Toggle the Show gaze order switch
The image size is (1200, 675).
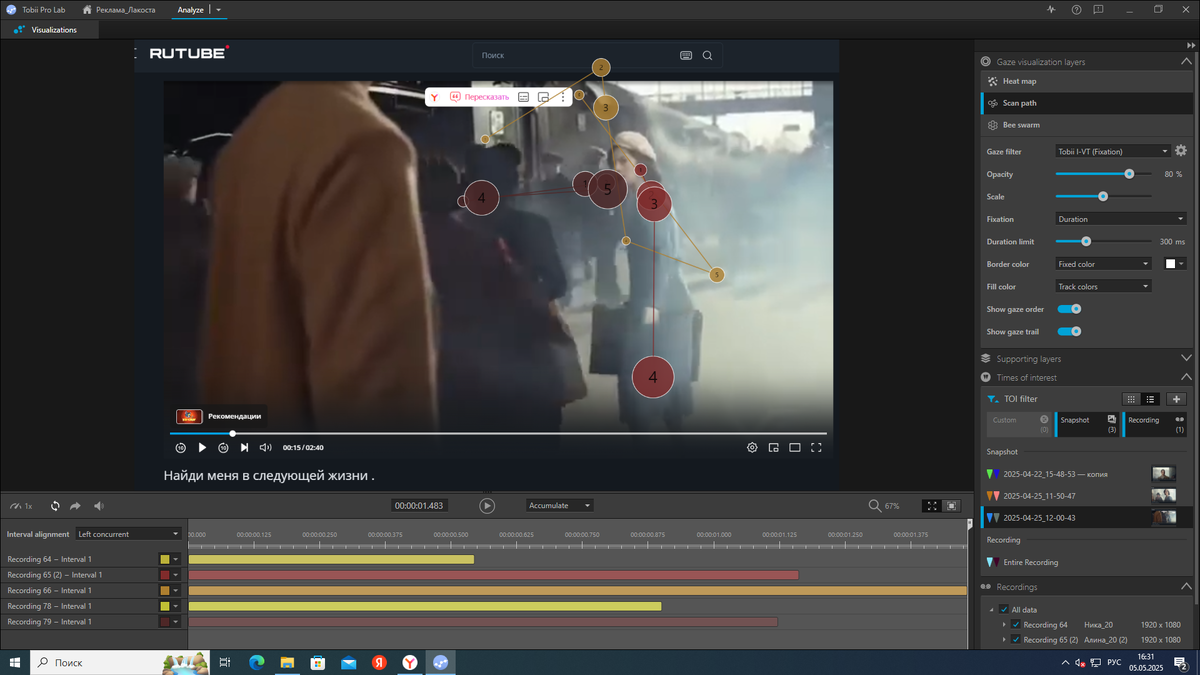pos(1069,309)
